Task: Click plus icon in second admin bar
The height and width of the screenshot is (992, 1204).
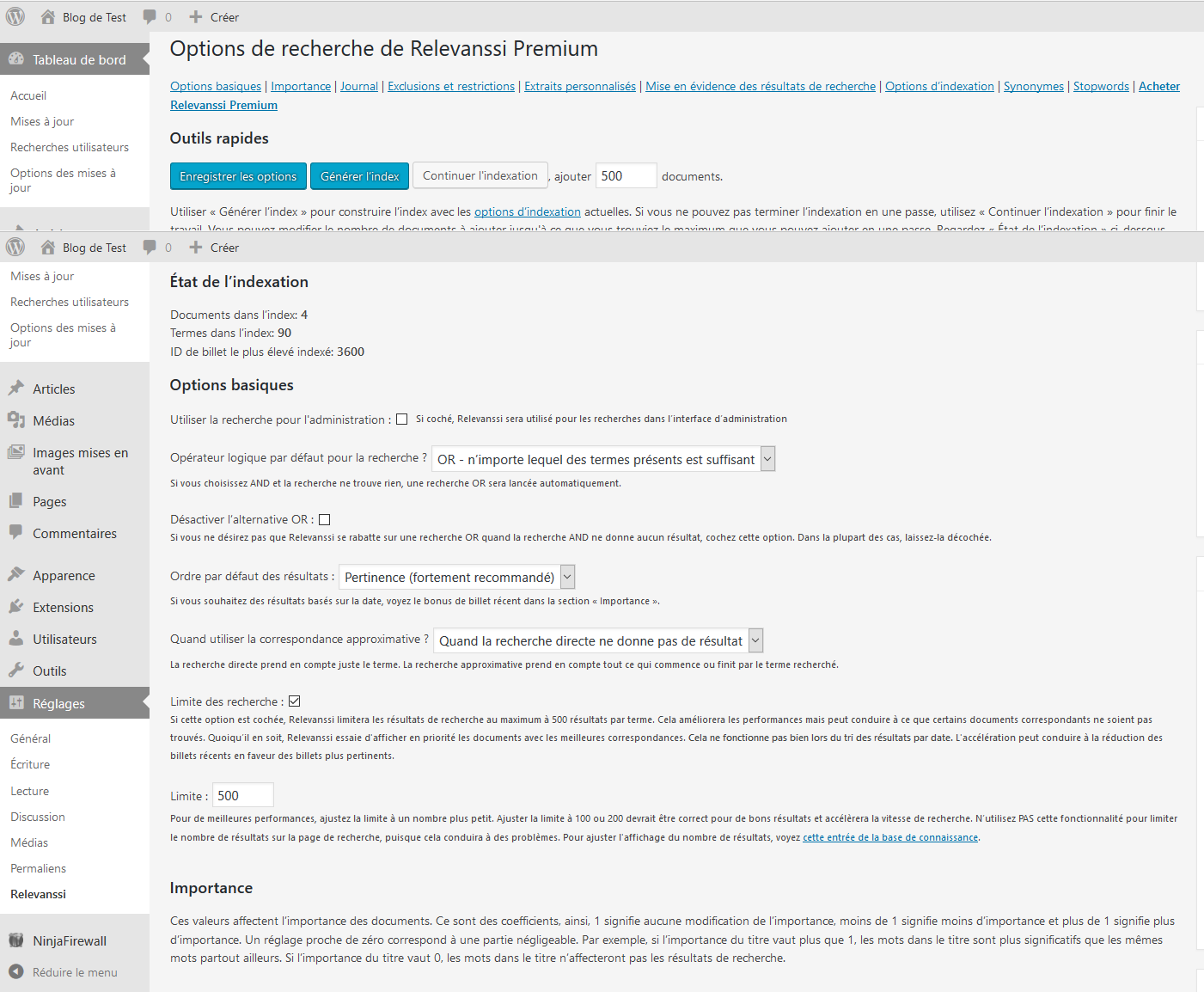Action: coord(196,248)
